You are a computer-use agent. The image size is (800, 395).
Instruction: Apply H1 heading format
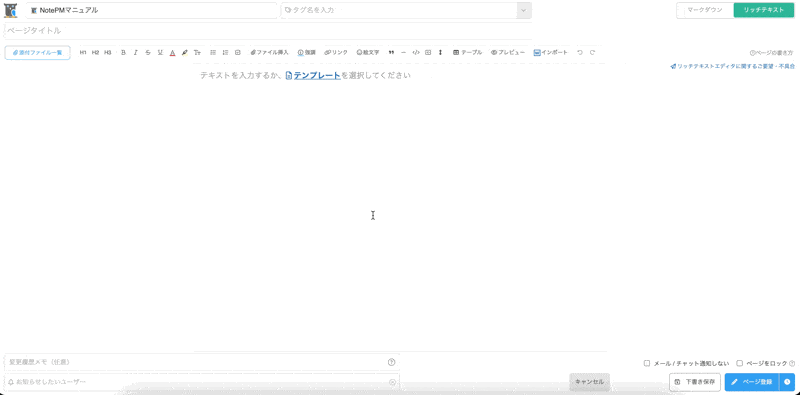click(83, 53)
